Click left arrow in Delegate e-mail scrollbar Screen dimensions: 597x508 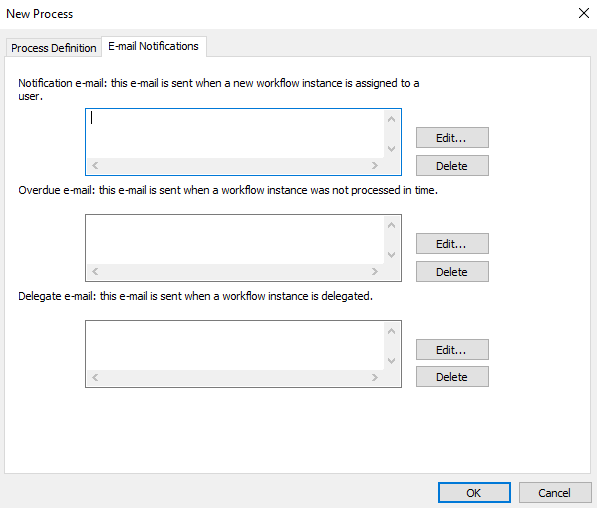coord(95,377)
